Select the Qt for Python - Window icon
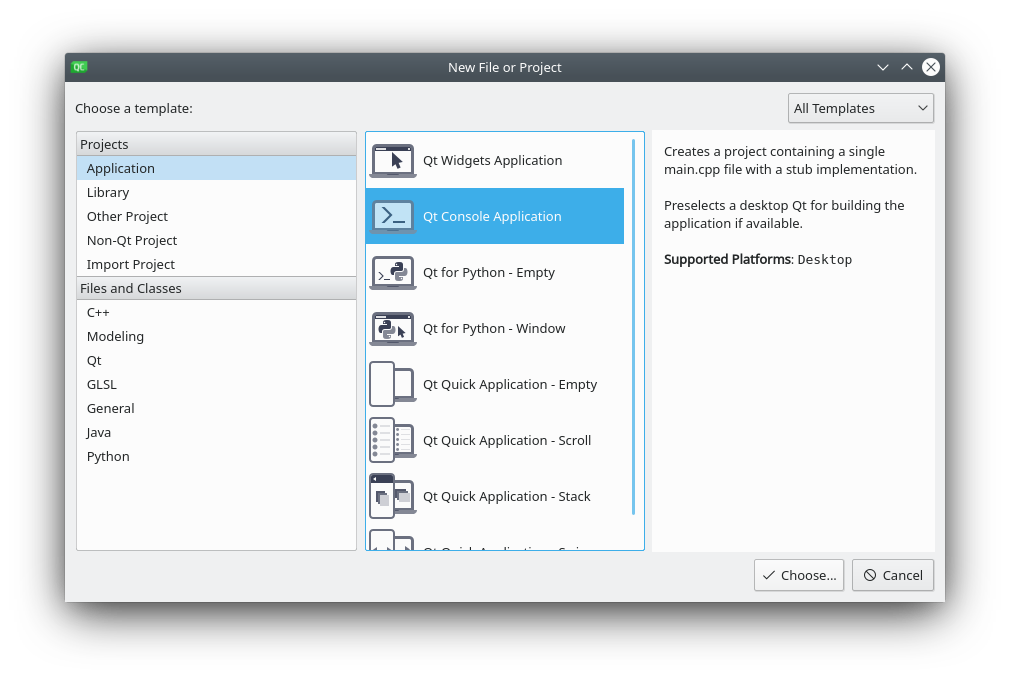1010x679 pixels. [393, 328]
